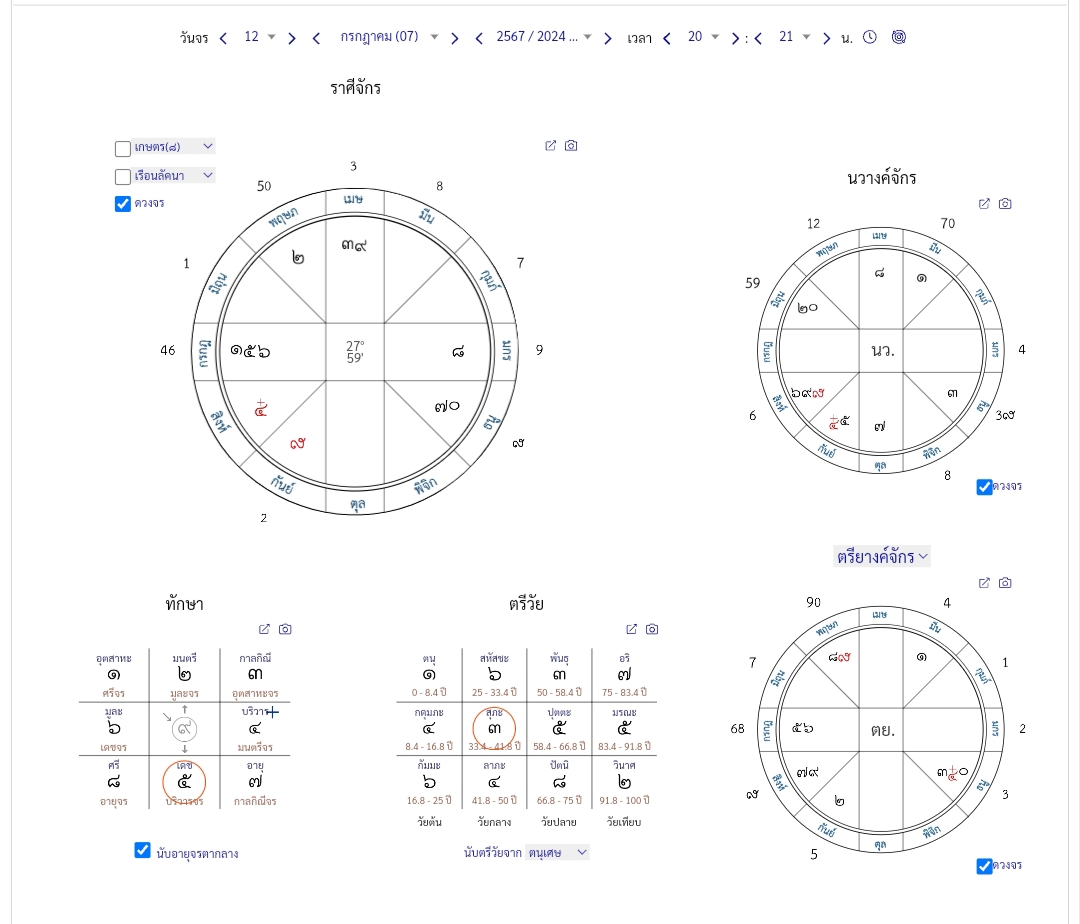Advance to next year arrow
This screenshot has width=1080, height=924.
coord(608,39)
